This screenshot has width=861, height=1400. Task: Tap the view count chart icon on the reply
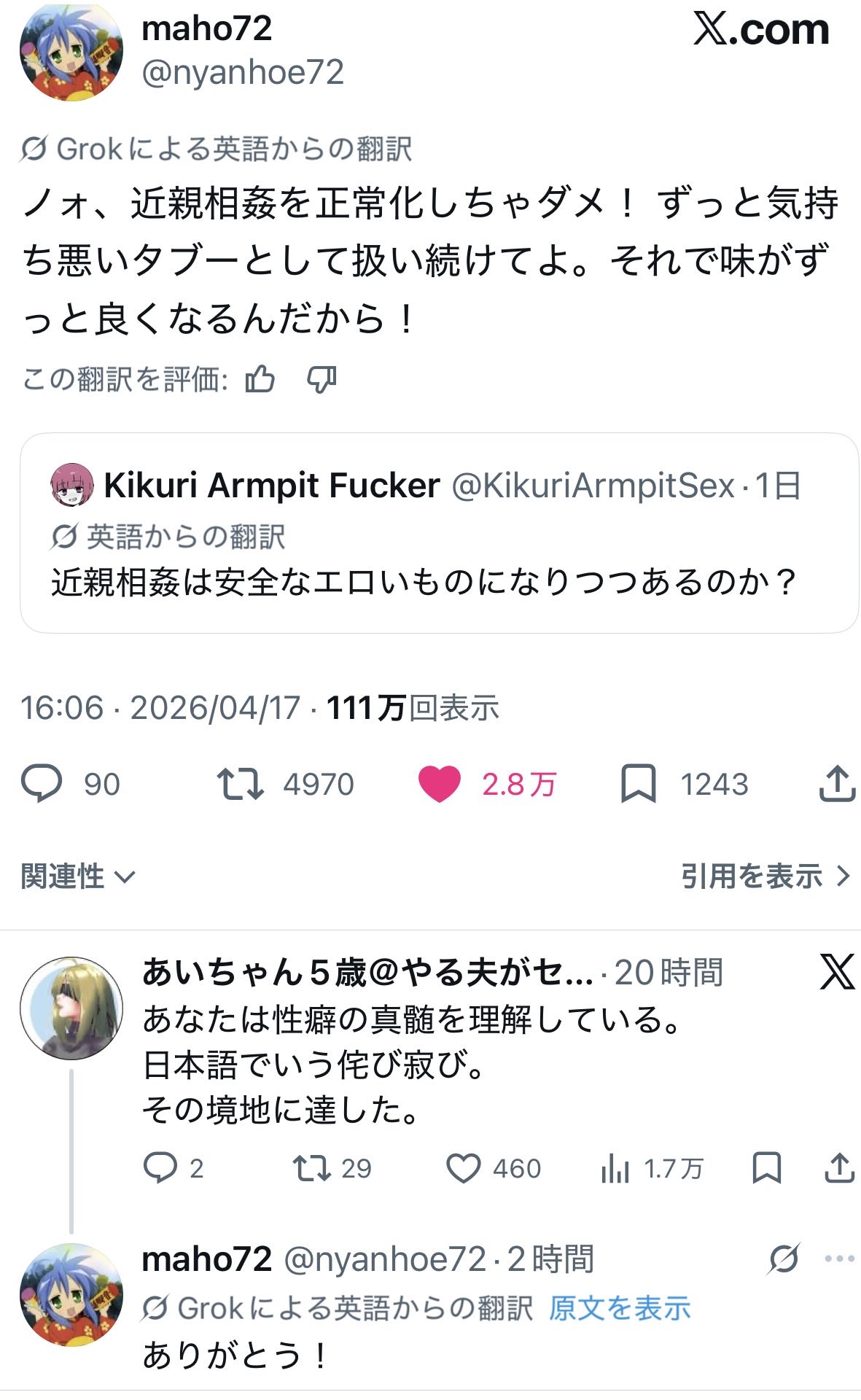(615, 1169)
